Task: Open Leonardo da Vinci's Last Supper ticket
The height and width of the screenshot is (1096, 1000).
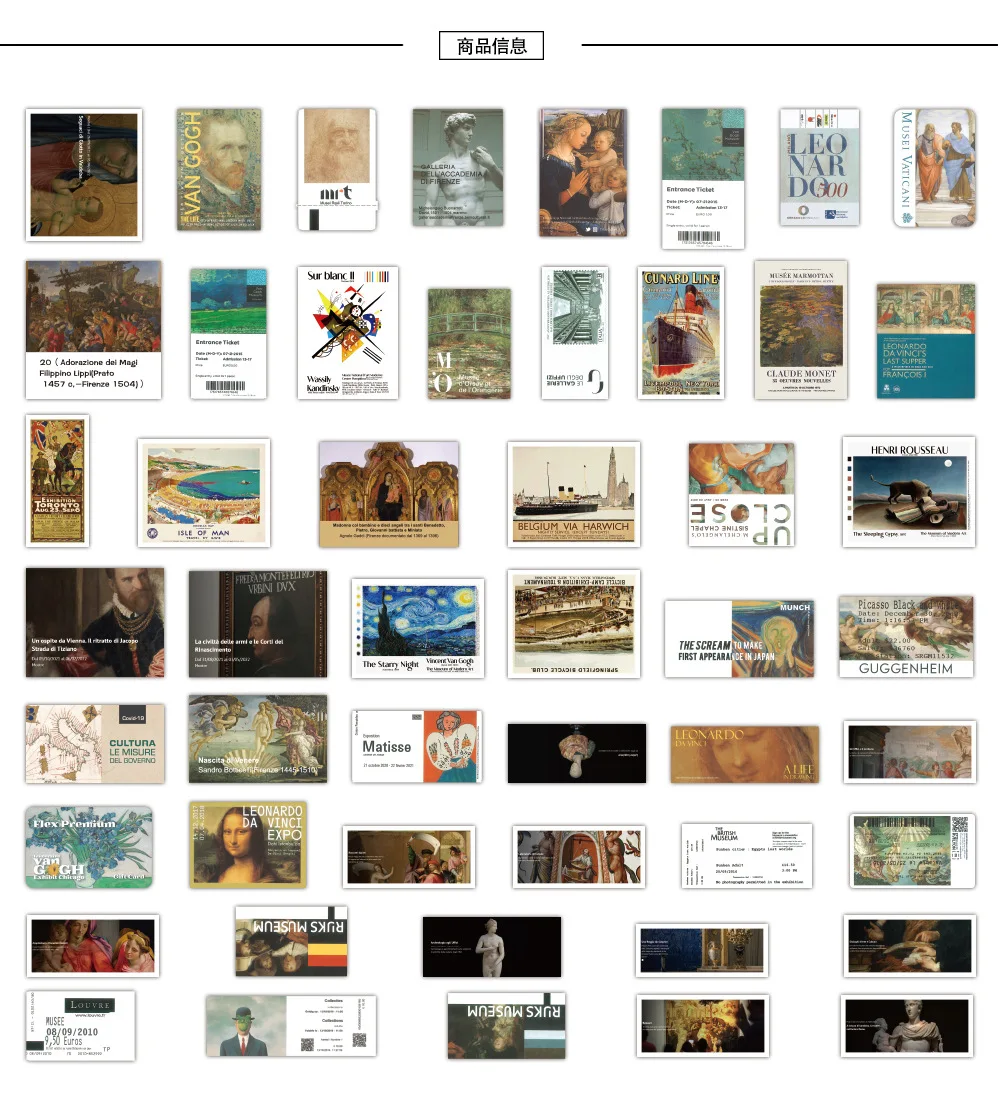Action: (x=926, y=341)
